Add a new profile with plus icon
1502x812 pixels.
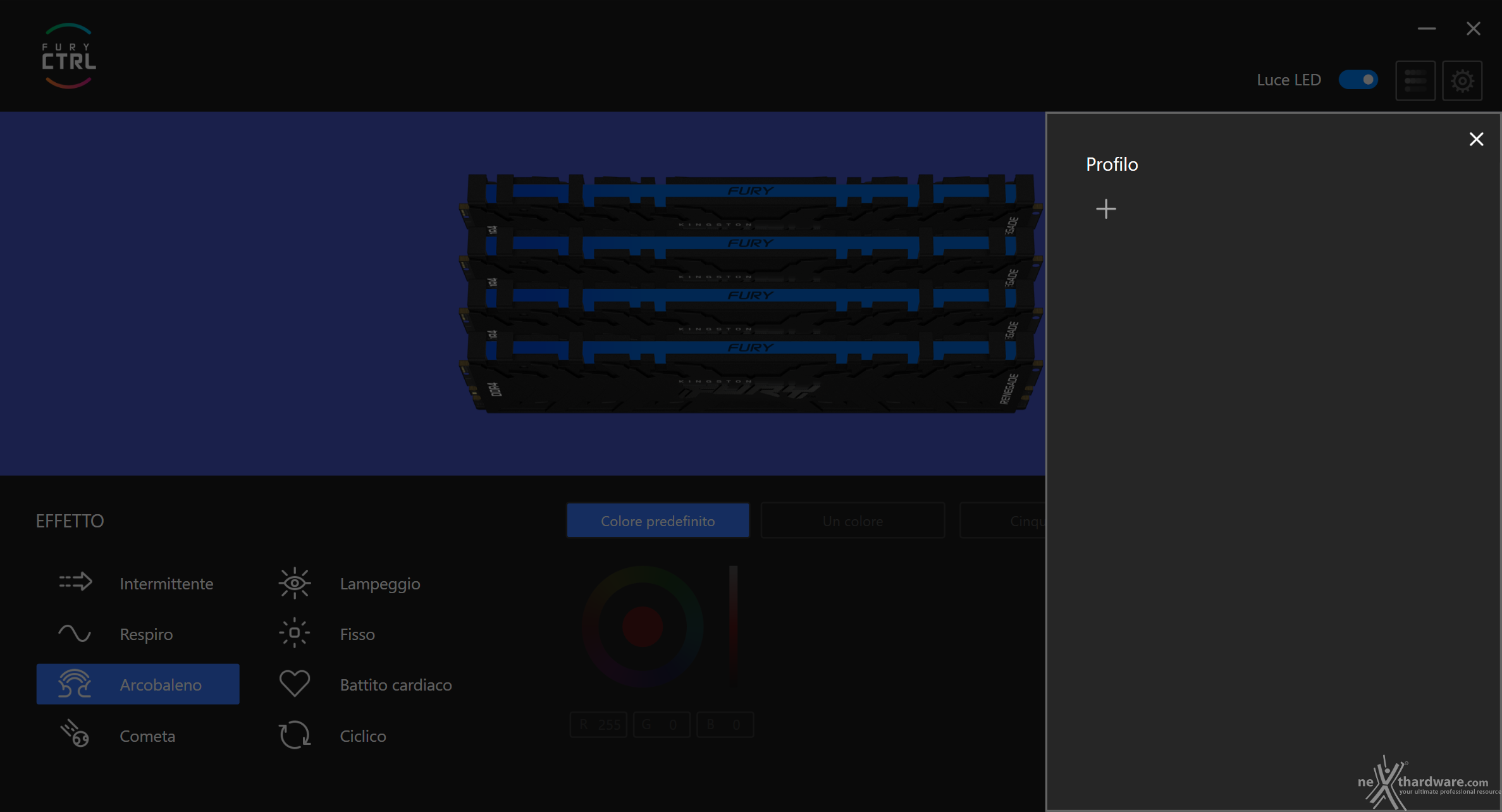click(1106, 209)
